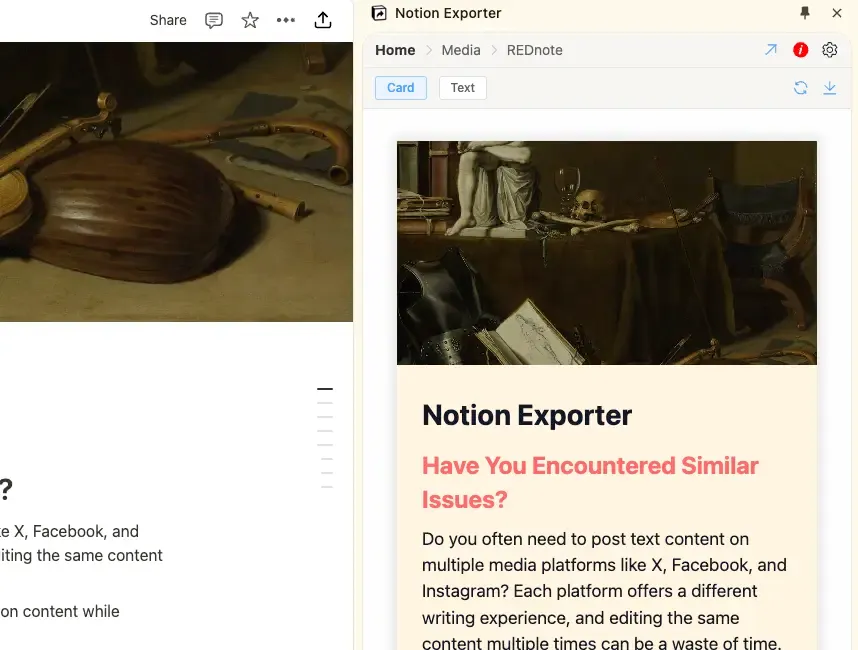Star this page as a favorite

click(x=250, y=20)
